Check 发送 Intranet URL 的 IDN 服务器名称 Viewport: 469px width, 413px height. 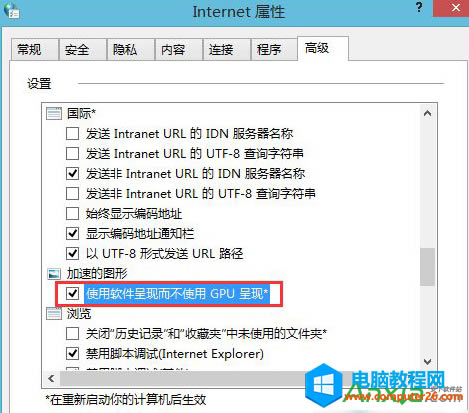tap(73, 134)
